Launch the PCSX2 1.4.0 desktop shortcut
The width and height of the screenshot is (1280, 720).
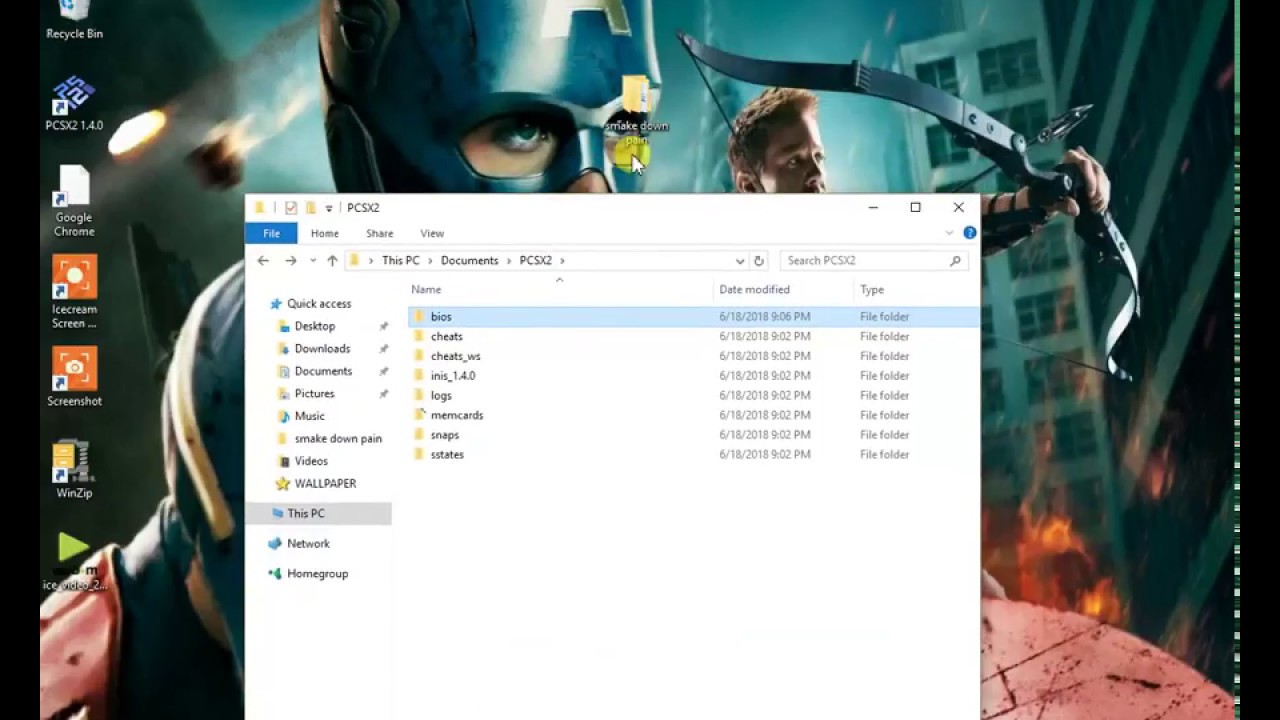click(x=74, y=104)
